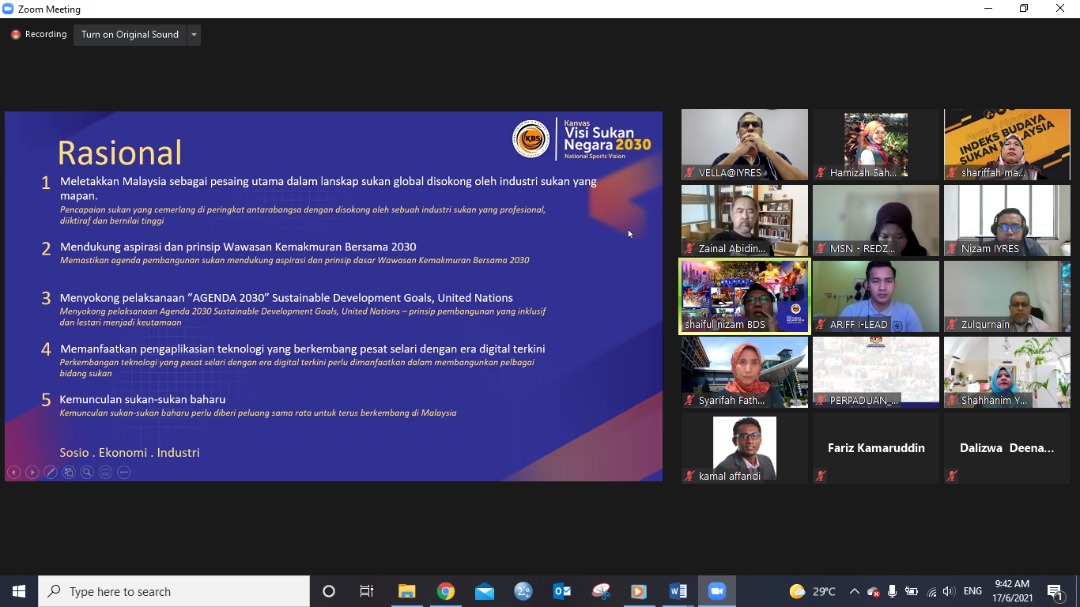Open Microsoft Word from the taskbar
Viewport: 1080px width, 607px height.
[x=678, y=591]
